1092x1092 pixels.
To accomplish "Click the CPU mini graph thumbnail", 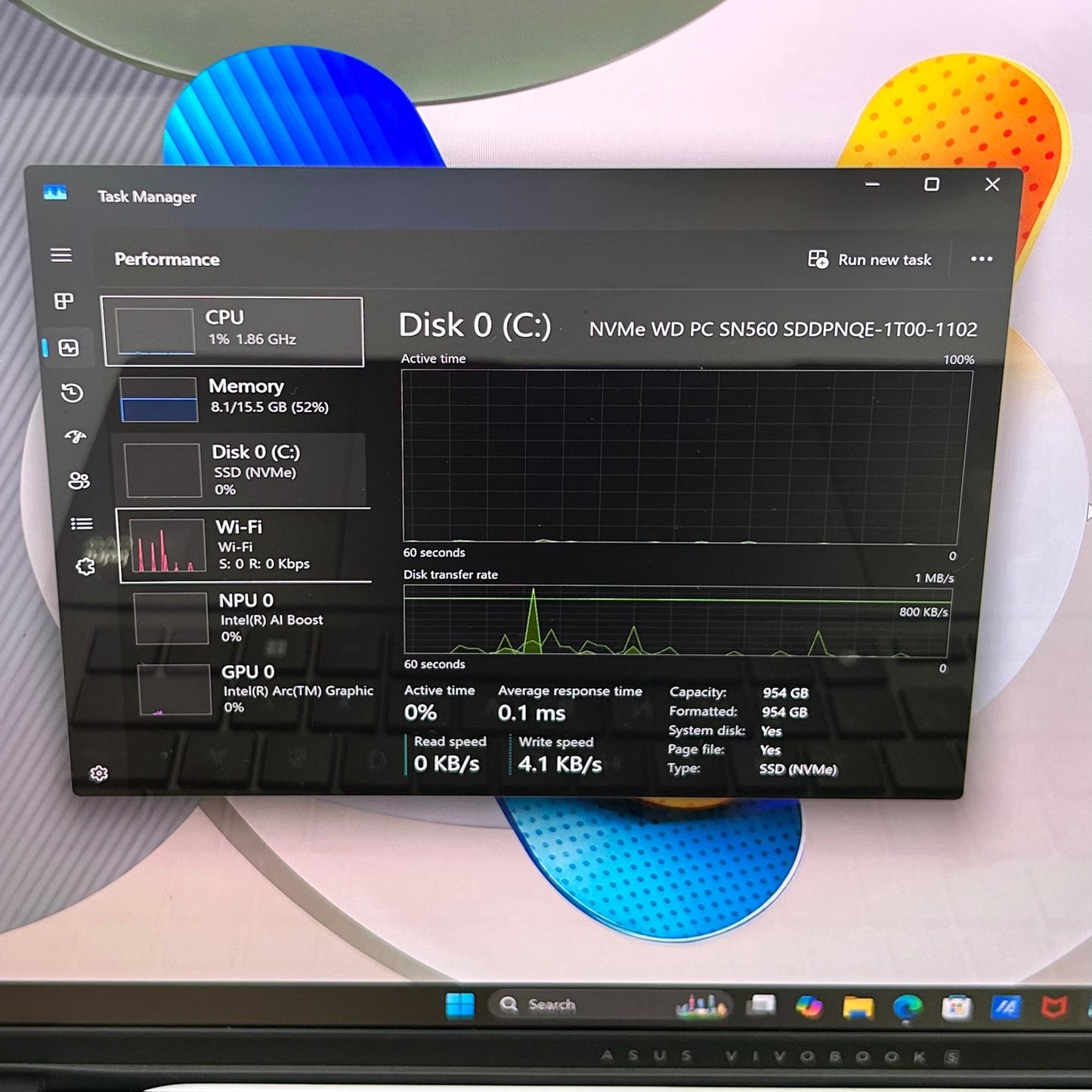I will pyautogui.click(x=156, y=331).
